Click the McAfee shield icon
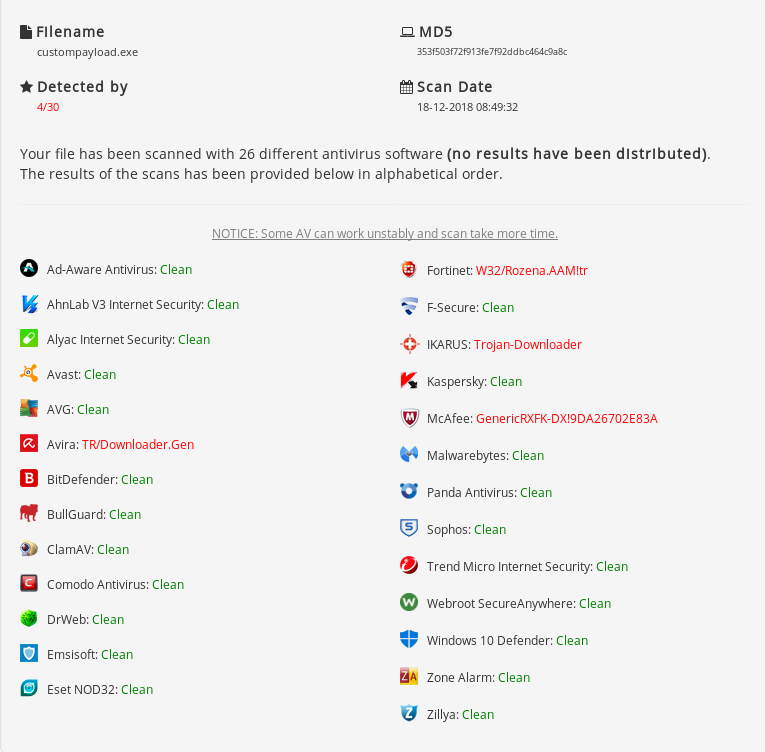 pyautogui.click(x=409, y=418)
